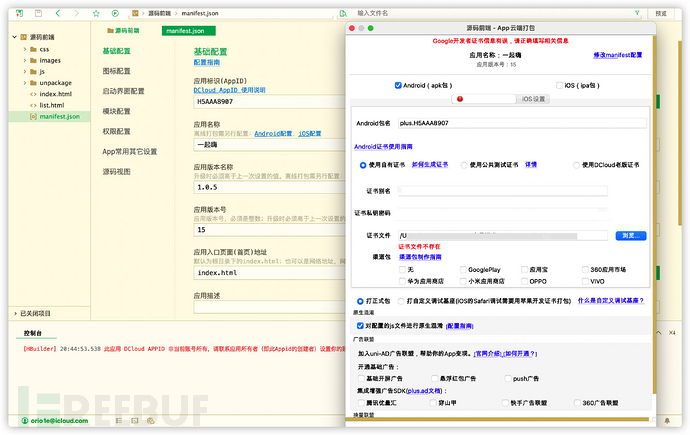The width and height of the screenshot is (690, 435).
Task: Check the GooglePlay channel checkbox
Action: pos(463,269)
